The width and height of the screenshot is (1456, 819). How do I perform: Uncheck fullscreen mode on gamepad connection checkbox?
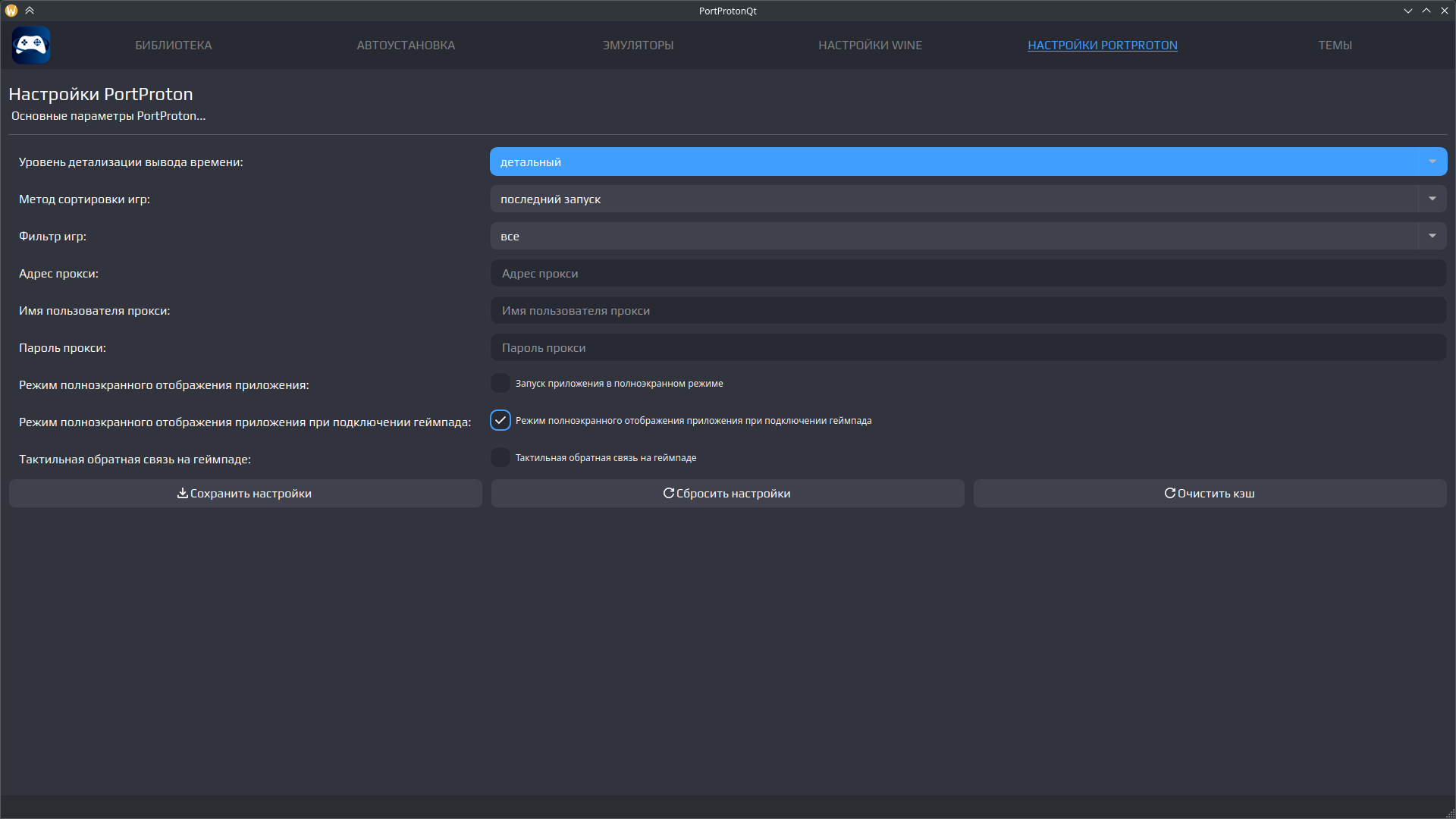pos(500,421)
